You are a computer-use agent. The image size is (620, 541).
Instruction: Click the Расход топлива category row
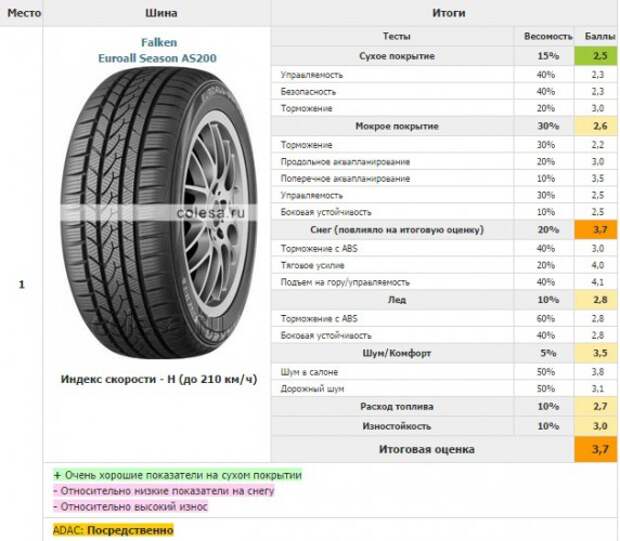pyautogui.click(x=397, y=406)
